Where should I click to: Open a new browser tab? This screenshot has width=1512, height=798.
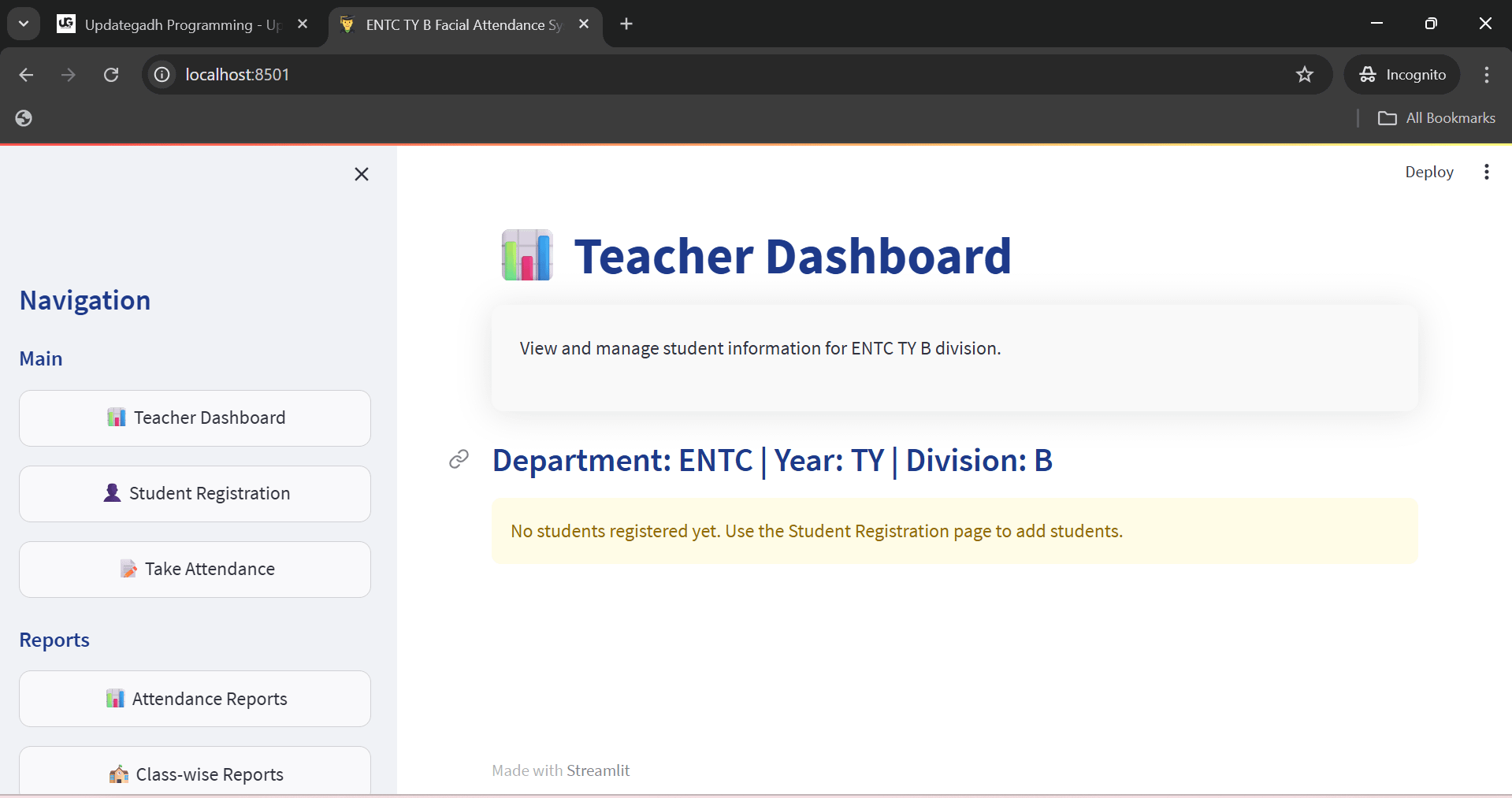[626, 24]
